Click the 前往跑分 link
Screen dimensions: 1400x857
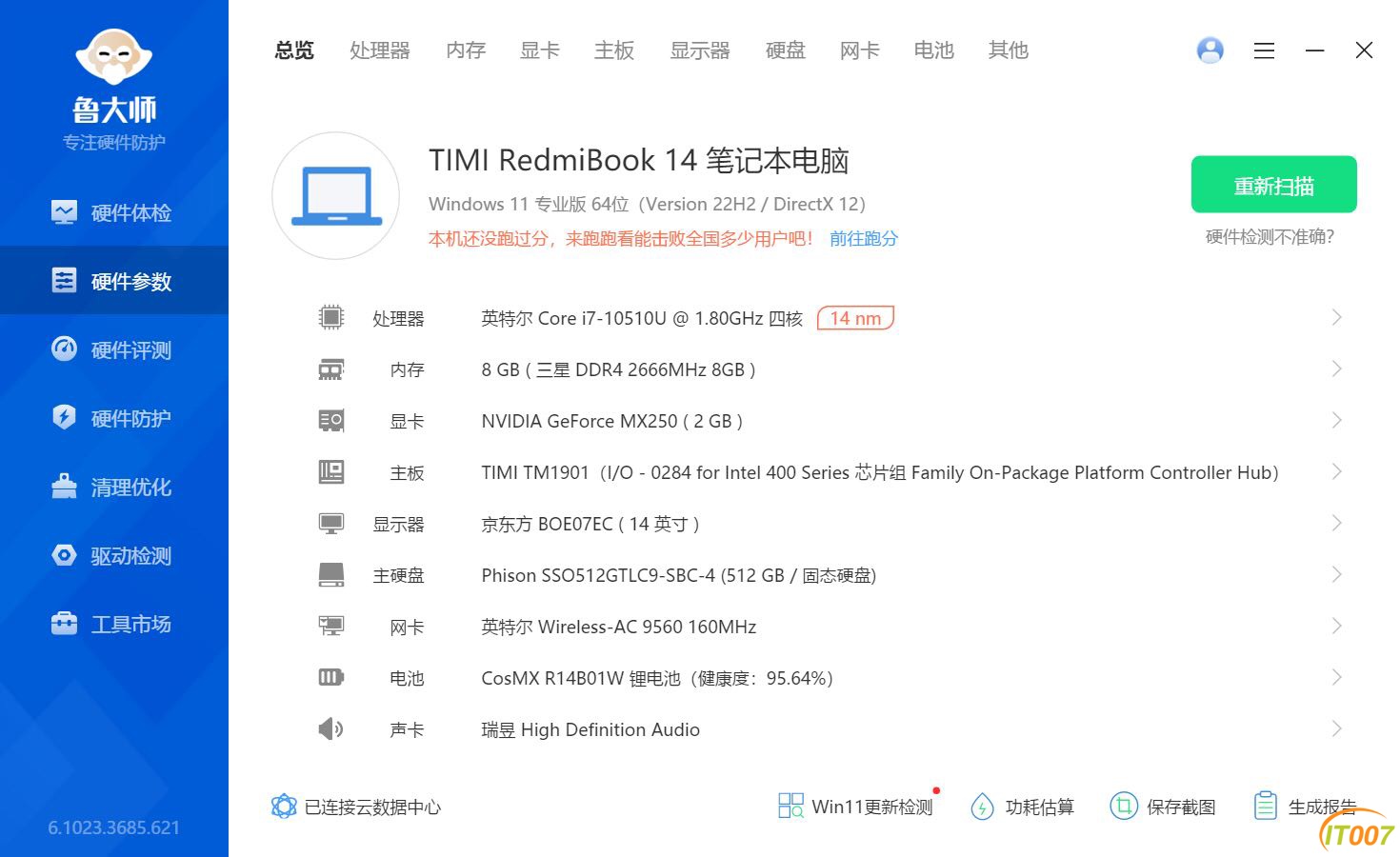tap(864, 238)
